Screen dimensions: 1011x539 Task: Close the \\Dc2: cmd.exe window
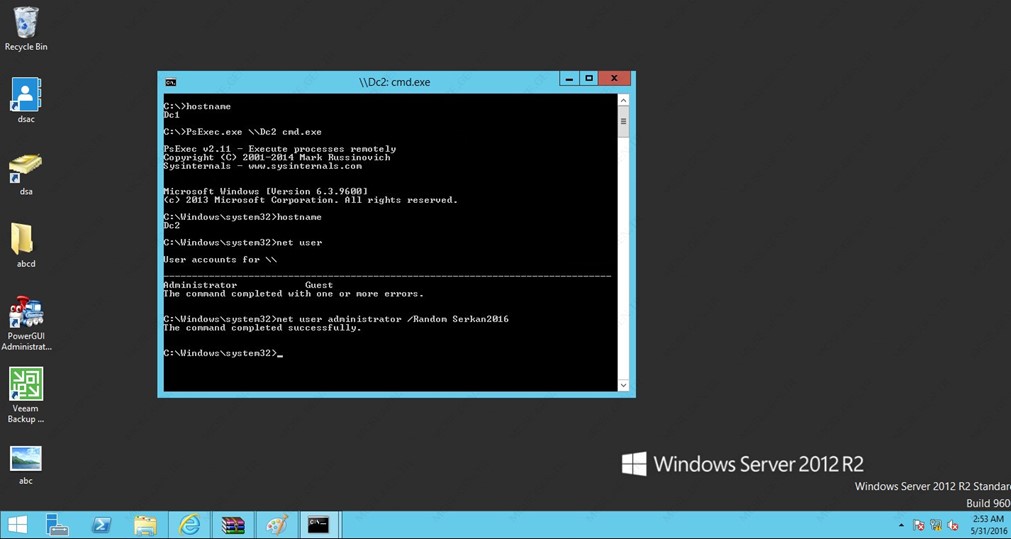coord(614,79)
